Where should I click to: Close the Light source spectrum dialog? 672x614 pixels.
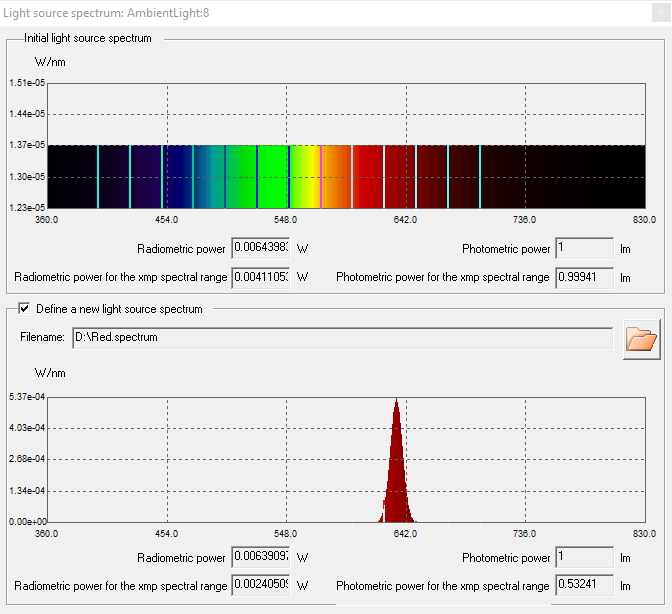[661, 13]
